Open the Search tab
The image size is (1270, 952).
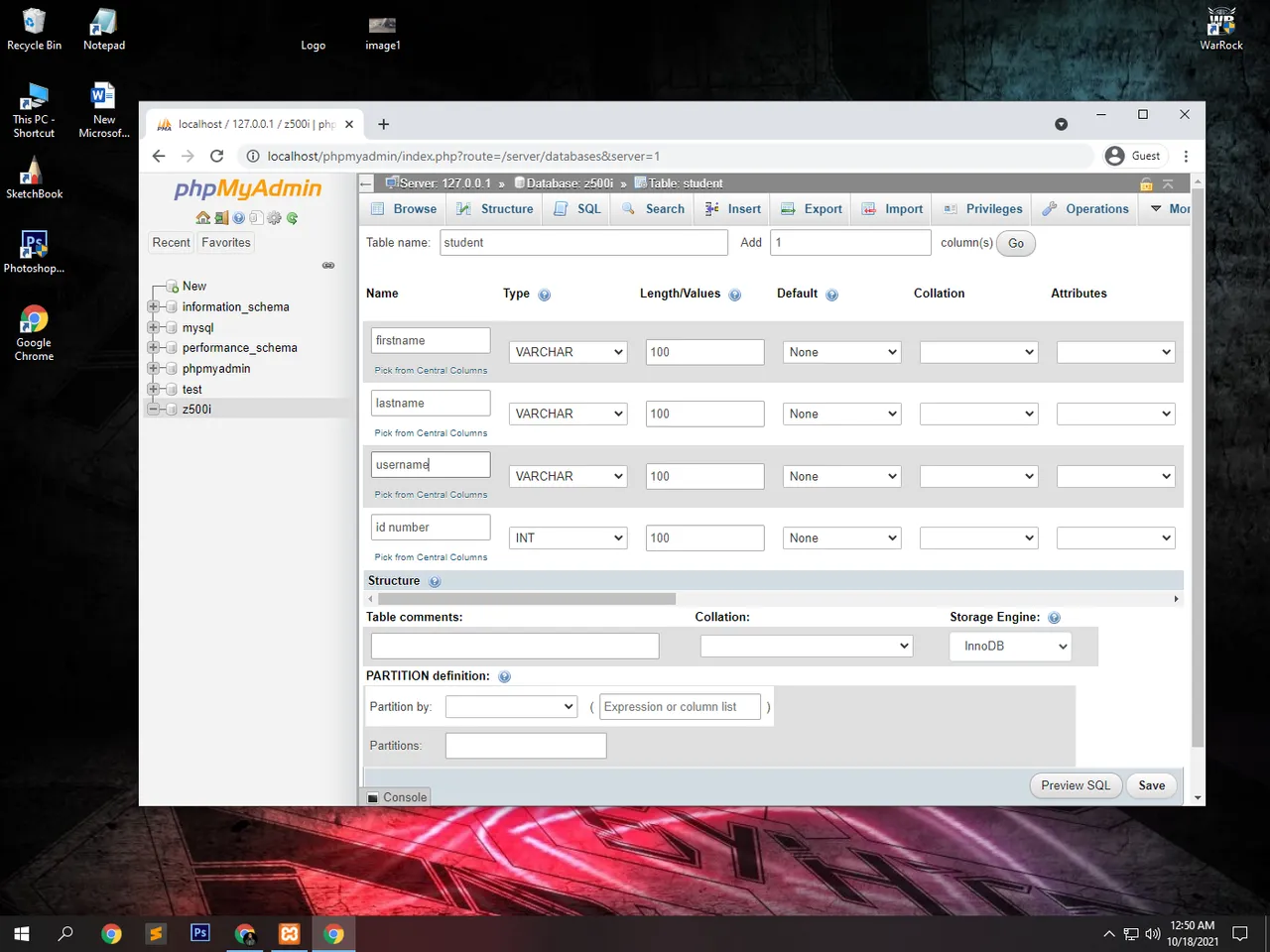click(653, 209)
